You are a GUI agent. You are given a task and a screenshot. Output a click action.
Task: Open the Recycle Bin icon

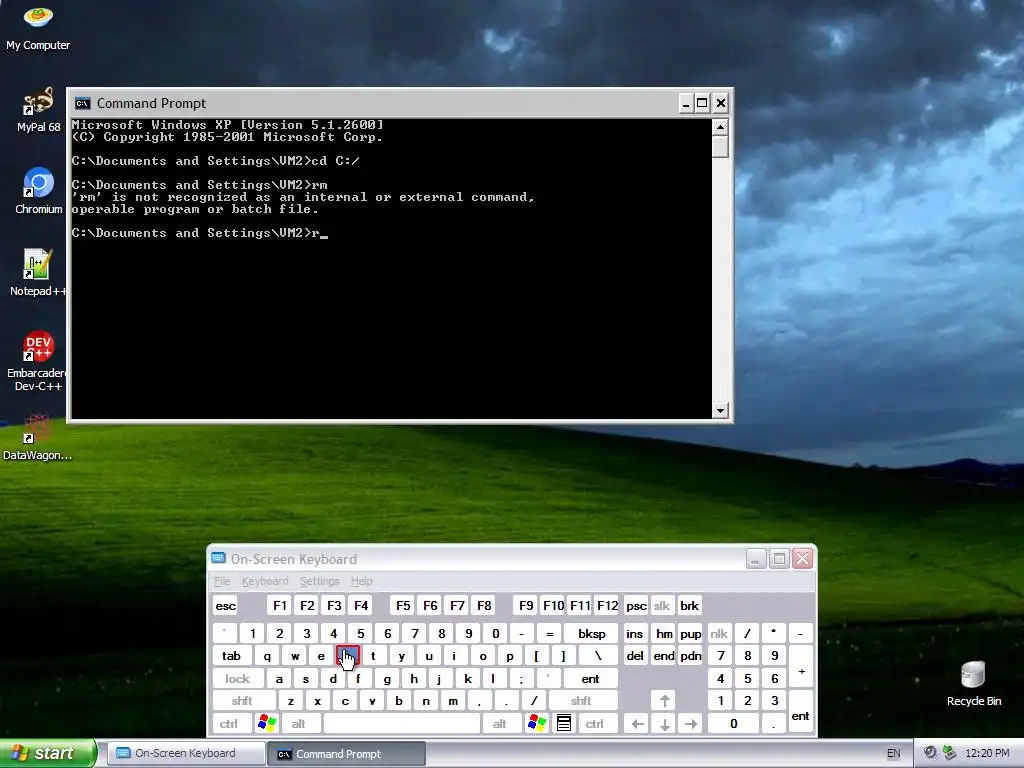tap(974, 683)
